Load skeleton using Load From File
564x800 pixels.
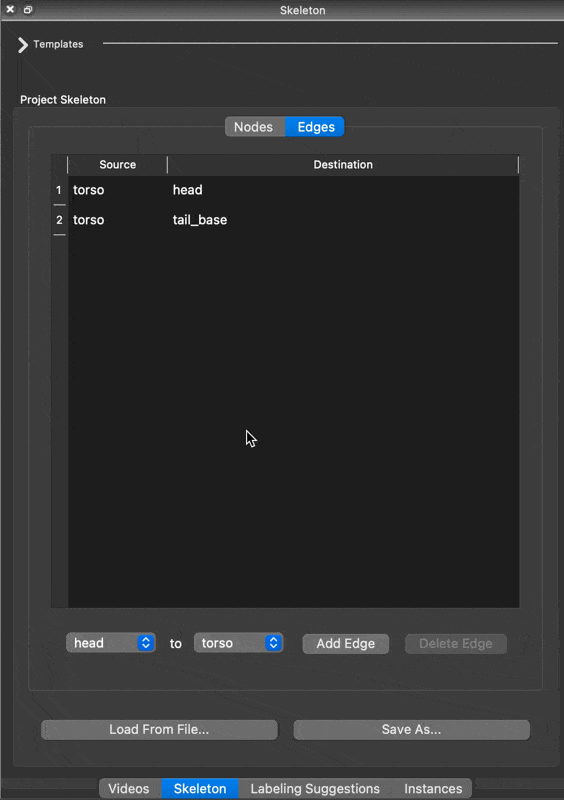pyautogui.click(x=159, y=730)
